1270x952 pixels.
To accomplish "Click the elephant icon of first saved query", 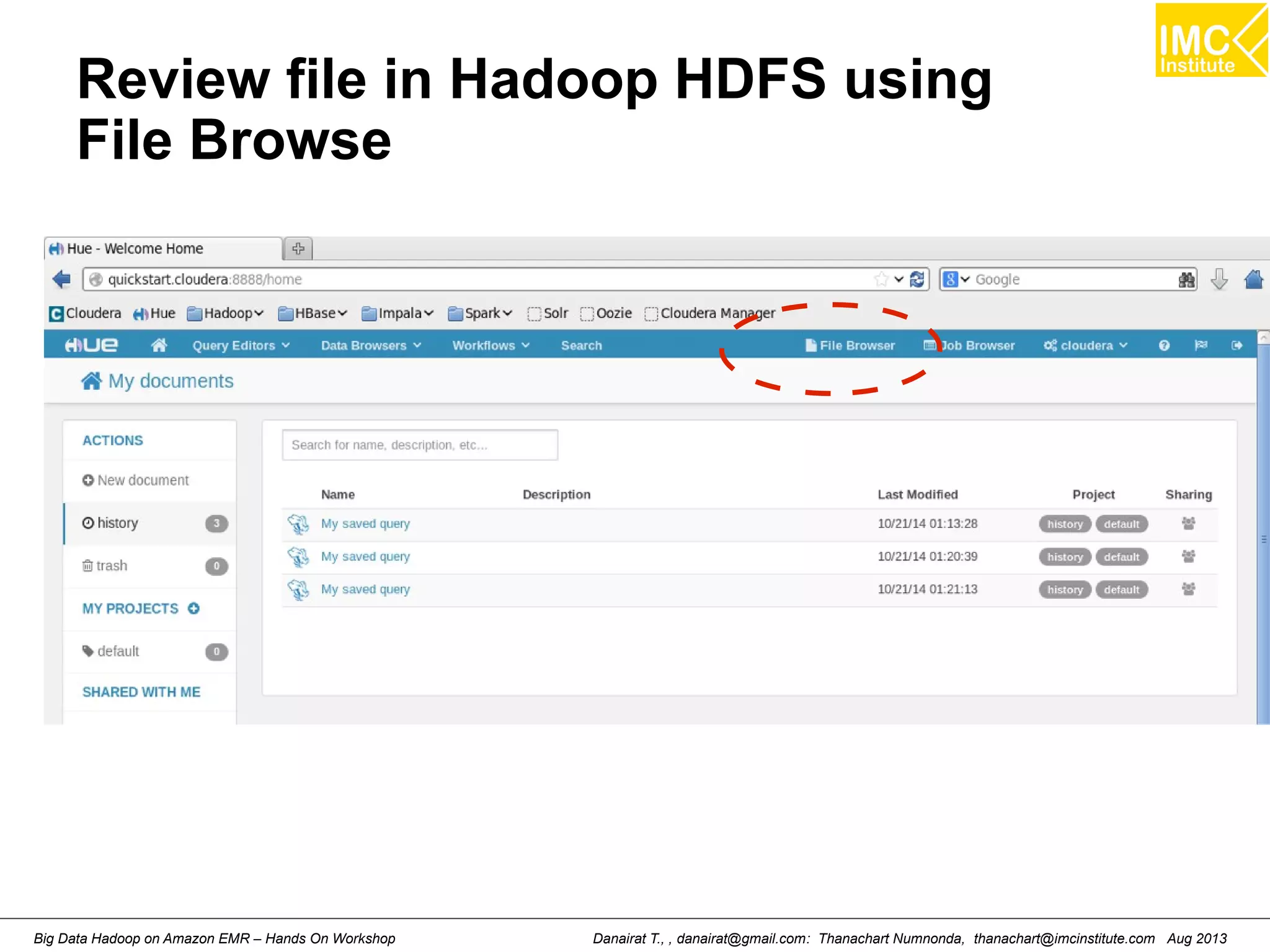I will pyautogui.click(x=298, y=524).
